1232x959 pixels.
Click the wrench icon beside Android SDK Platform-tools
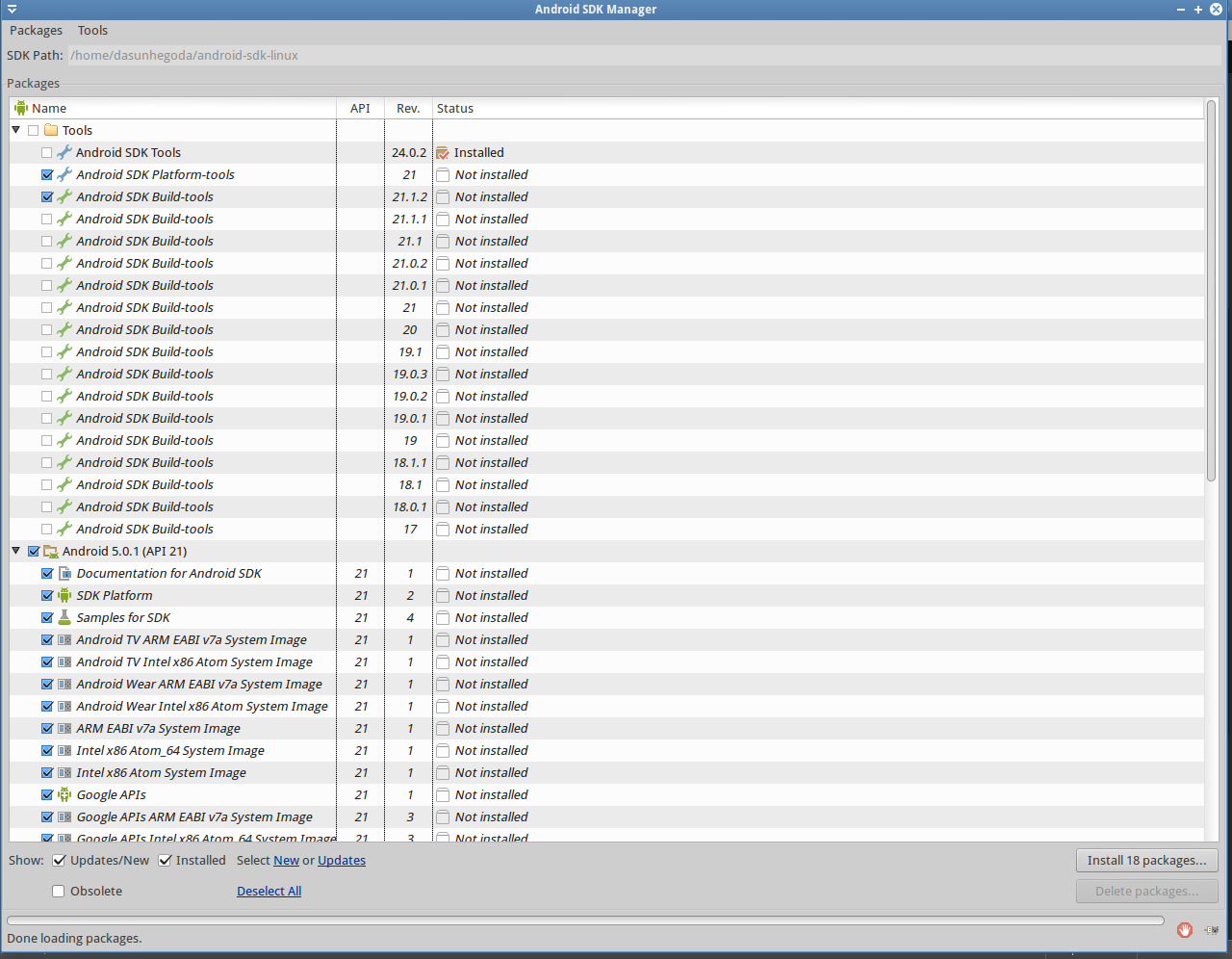(64, 174)
